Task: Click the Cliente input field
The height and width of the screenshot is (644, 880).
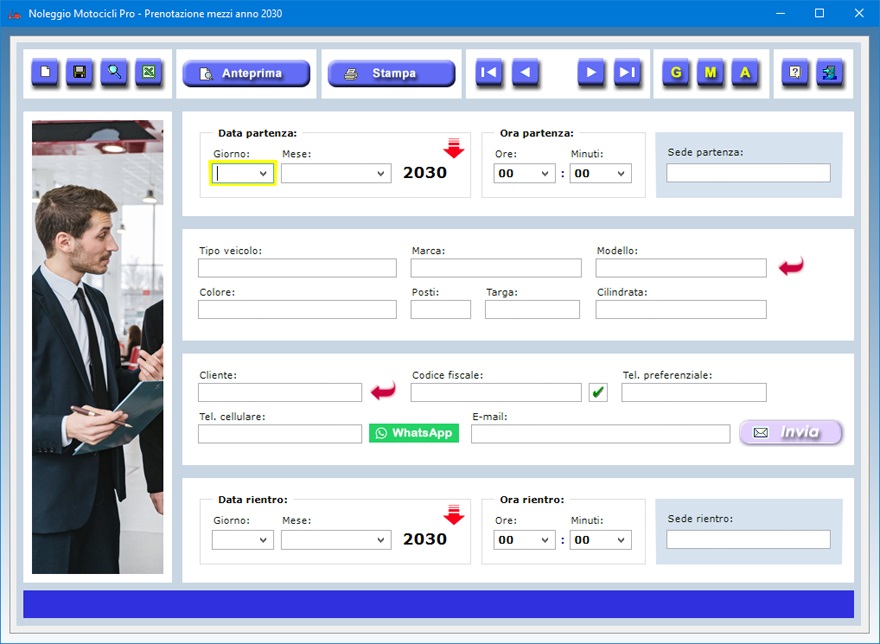Action: 280,392
